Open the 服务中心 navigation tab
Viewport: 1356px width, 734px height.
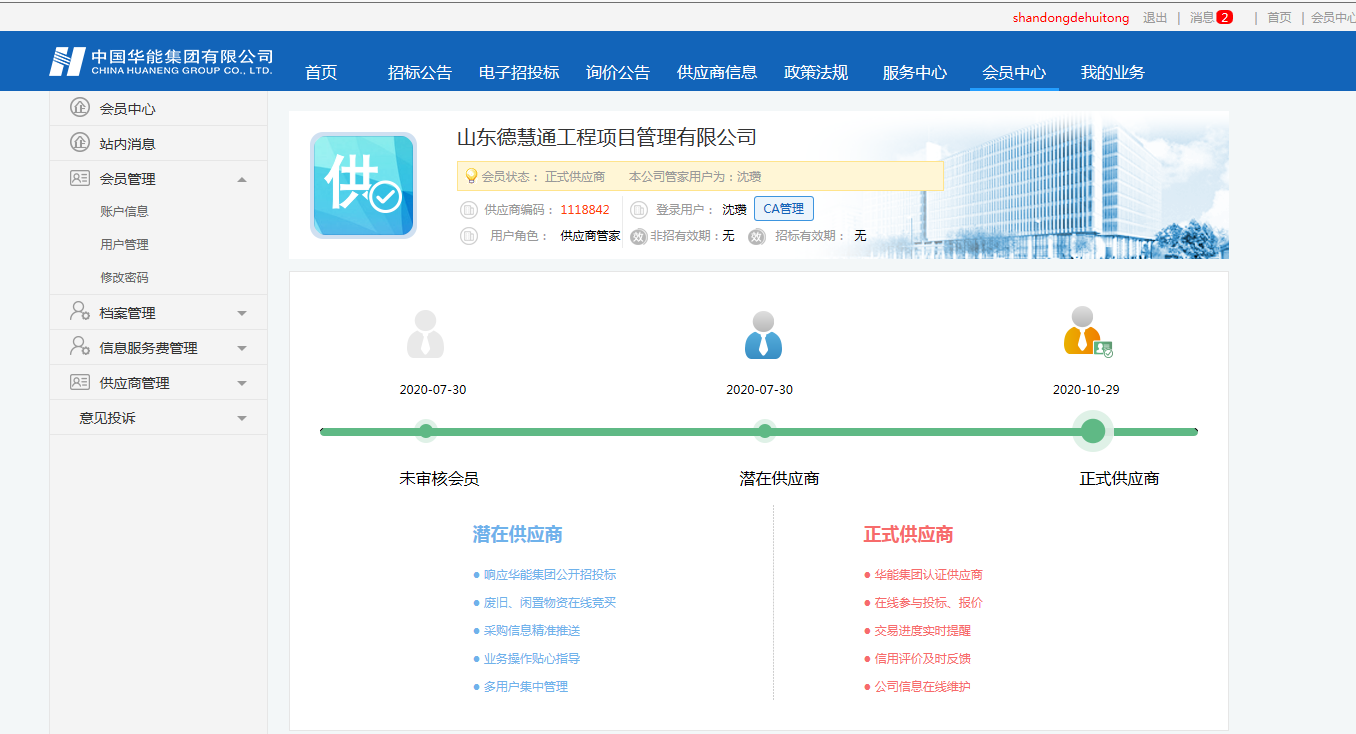click(915, 72)
